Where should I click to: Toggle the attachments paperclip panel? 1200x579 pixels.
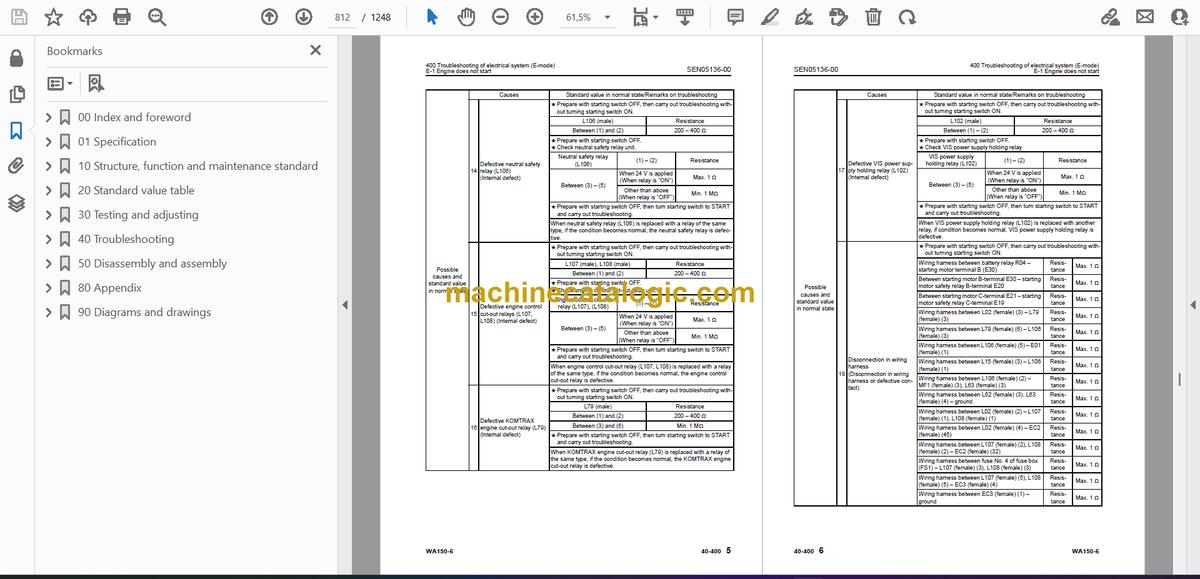point(16,166)
